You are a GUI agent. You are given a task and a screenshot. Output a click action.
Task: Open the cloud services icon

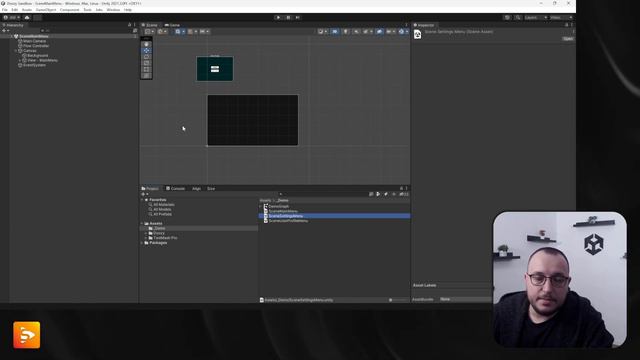click(27, 18)
